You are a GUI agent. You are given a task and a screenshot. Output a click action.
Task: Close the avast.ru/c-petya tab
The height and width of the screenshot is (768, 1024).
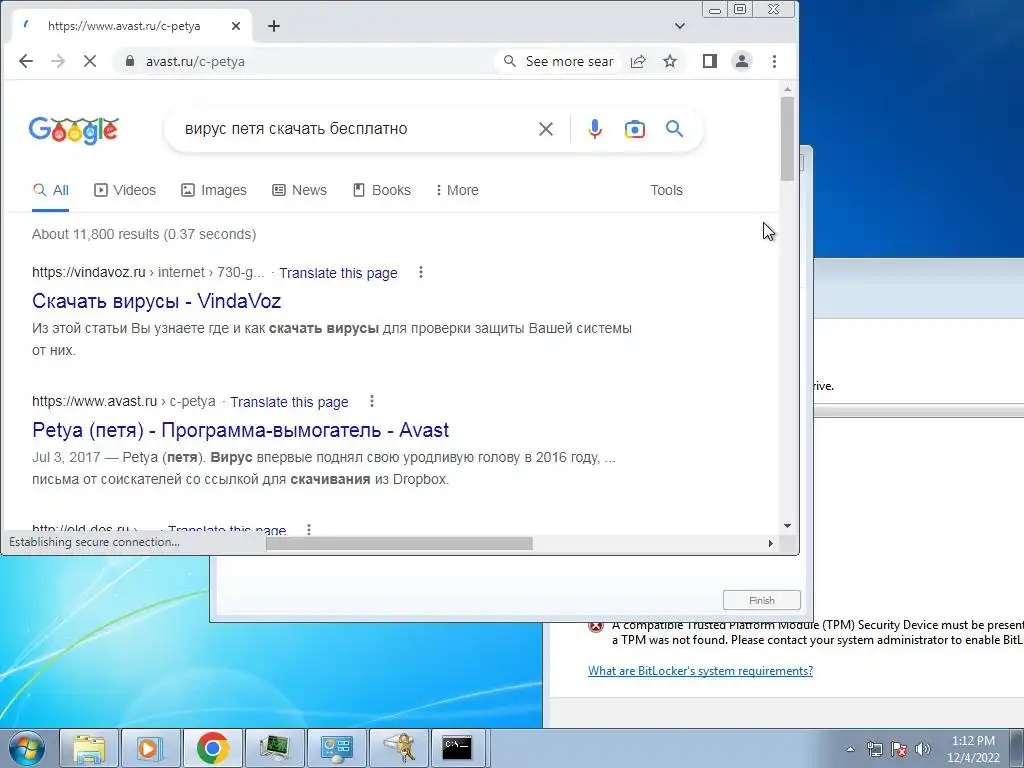pos(236,26)
